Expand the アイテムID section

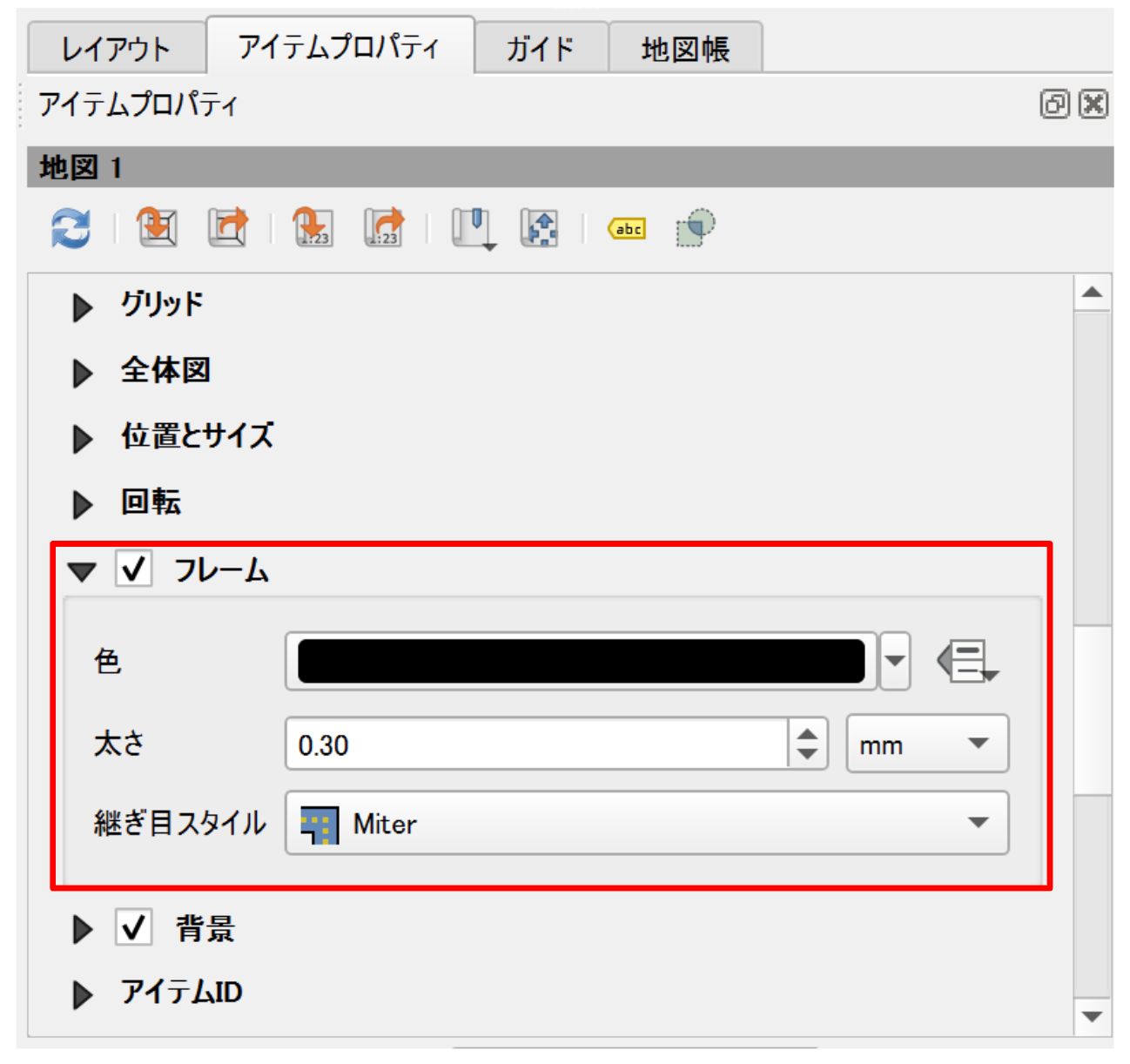pos(83,994)
